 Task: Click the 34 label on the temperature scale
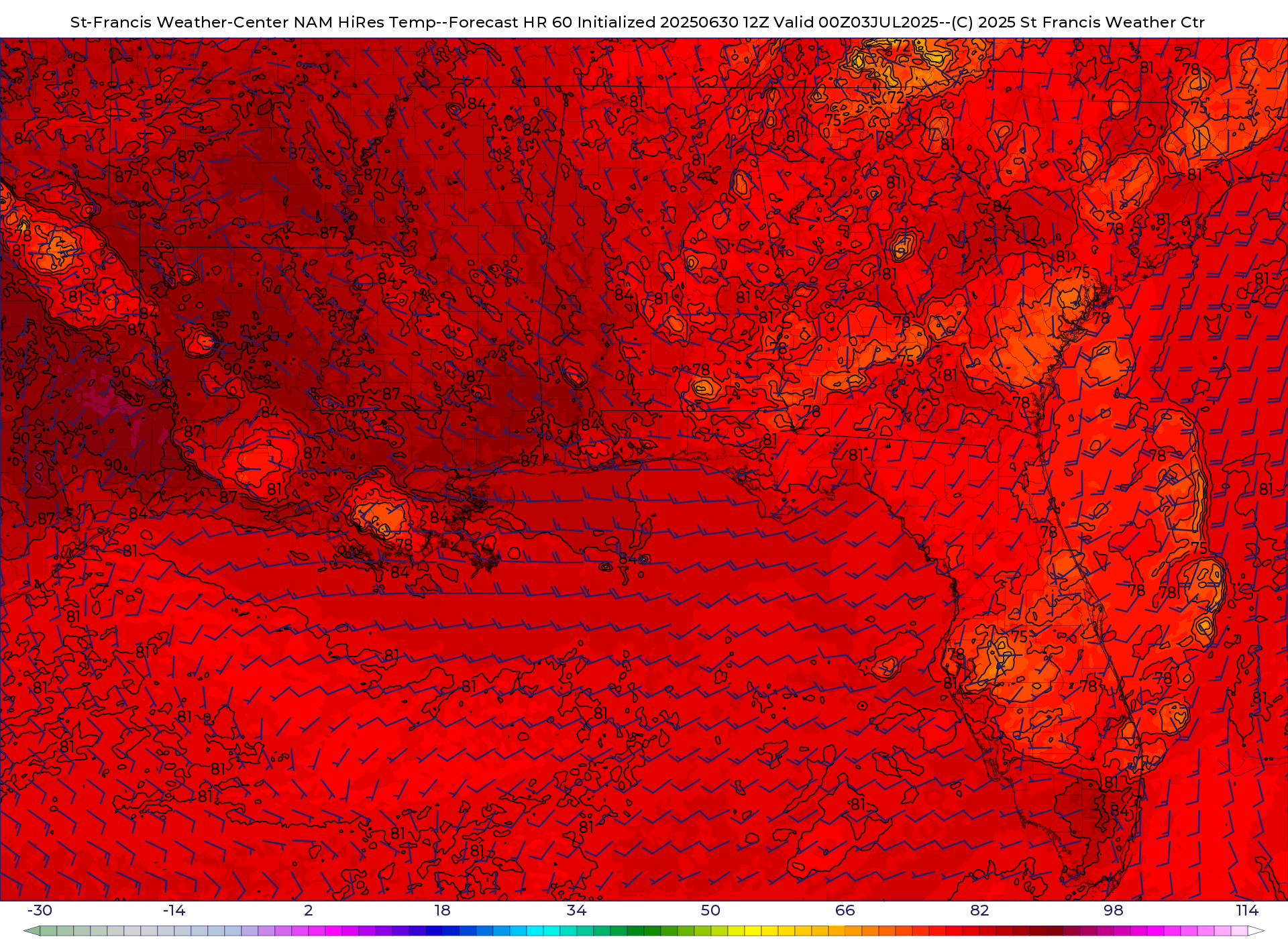point(577,910)
